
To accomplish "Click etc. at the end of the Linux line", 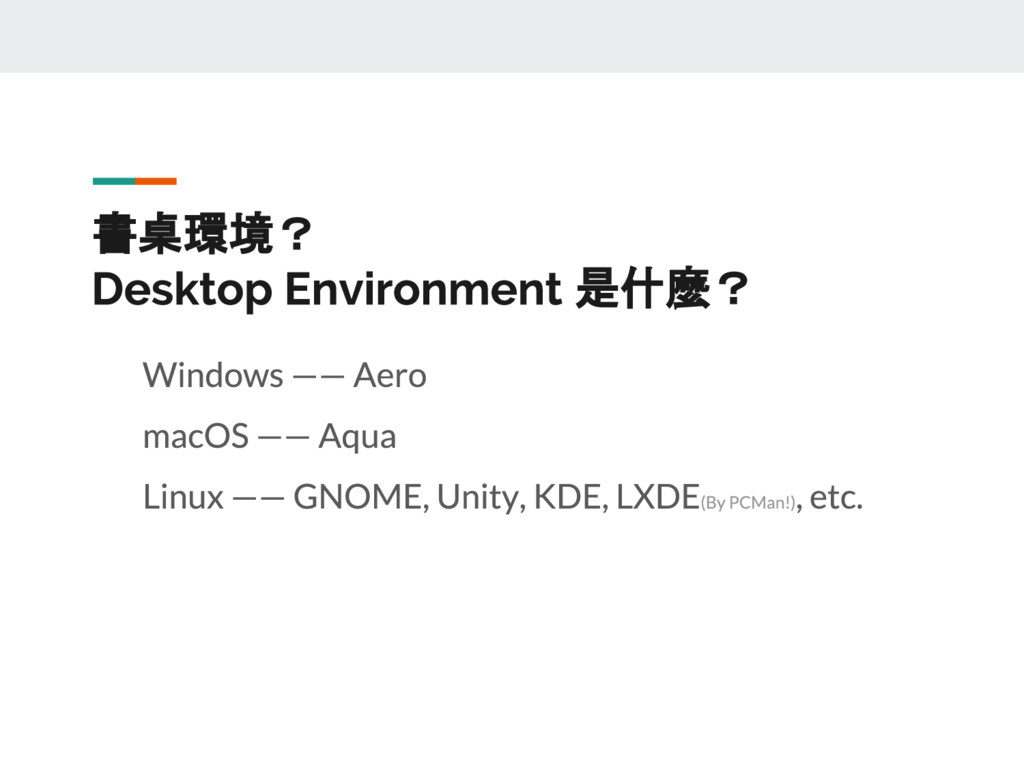I will click(x=835, y=497).
